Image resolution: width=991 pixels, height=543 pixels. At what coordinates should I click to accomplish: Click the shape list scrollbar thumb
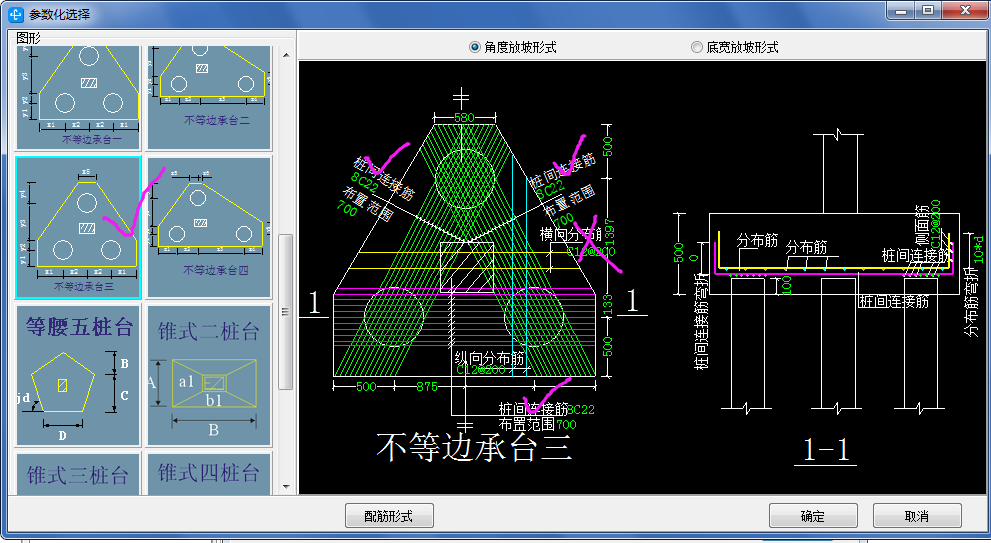click(x=286, y=312)
